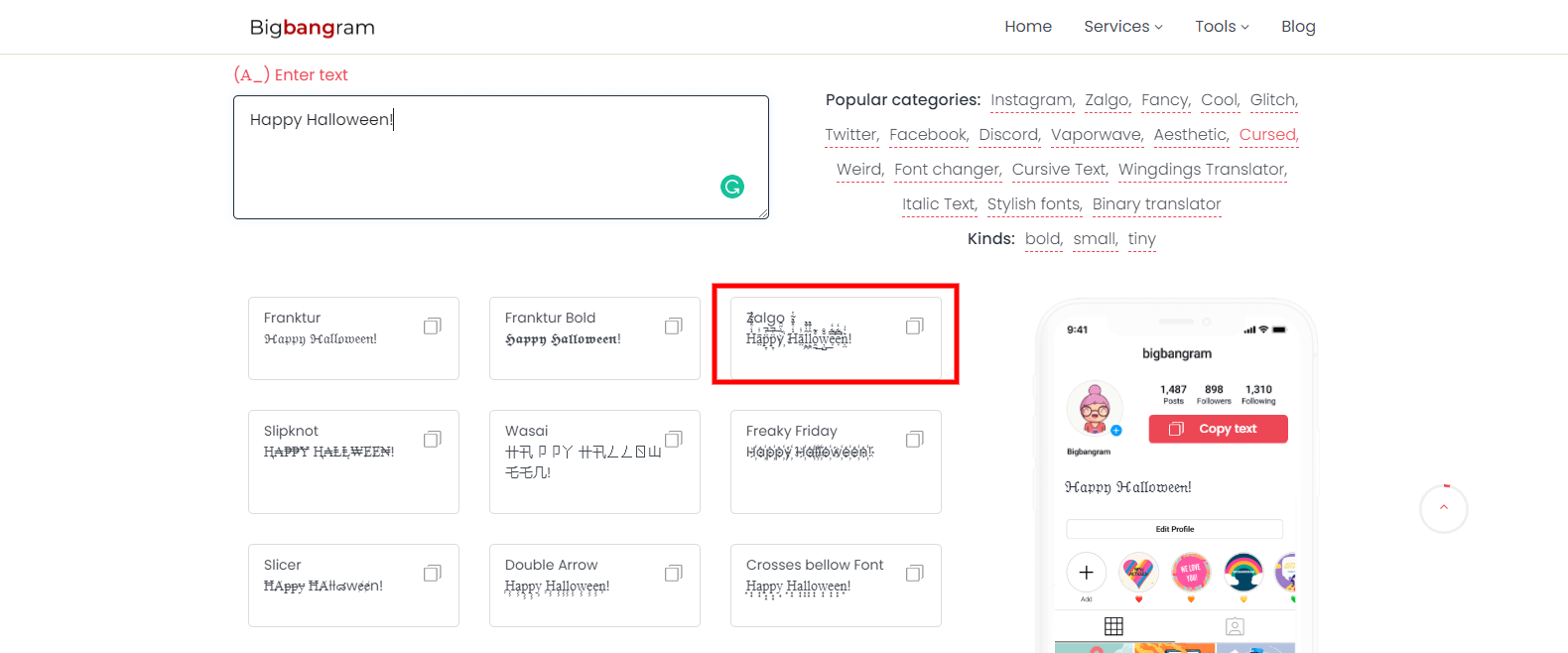The image size is (1568, 653).
Task: Choose the bold kind link
Action: pyautogui.click(x=1043, y=239)
